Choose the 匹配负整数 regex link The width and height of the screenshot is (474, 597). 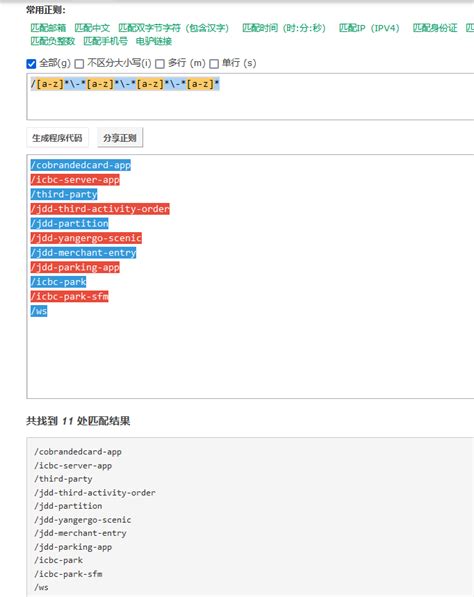point(53,41)
